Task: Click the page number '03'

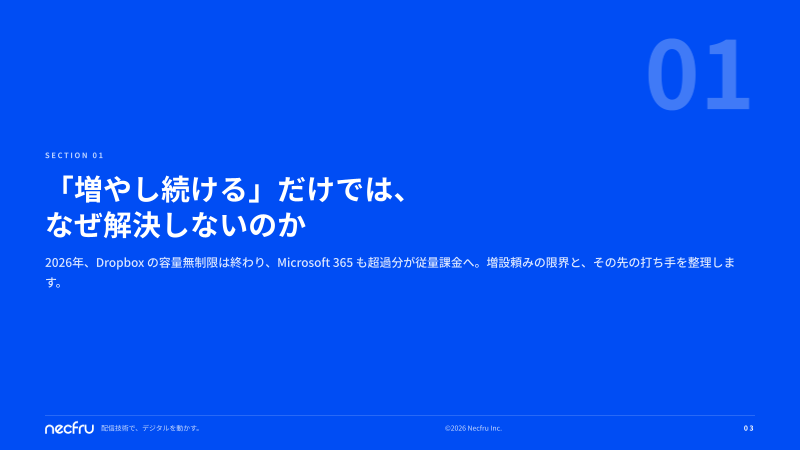Action: pyautogui.click(x=748, y=428)
